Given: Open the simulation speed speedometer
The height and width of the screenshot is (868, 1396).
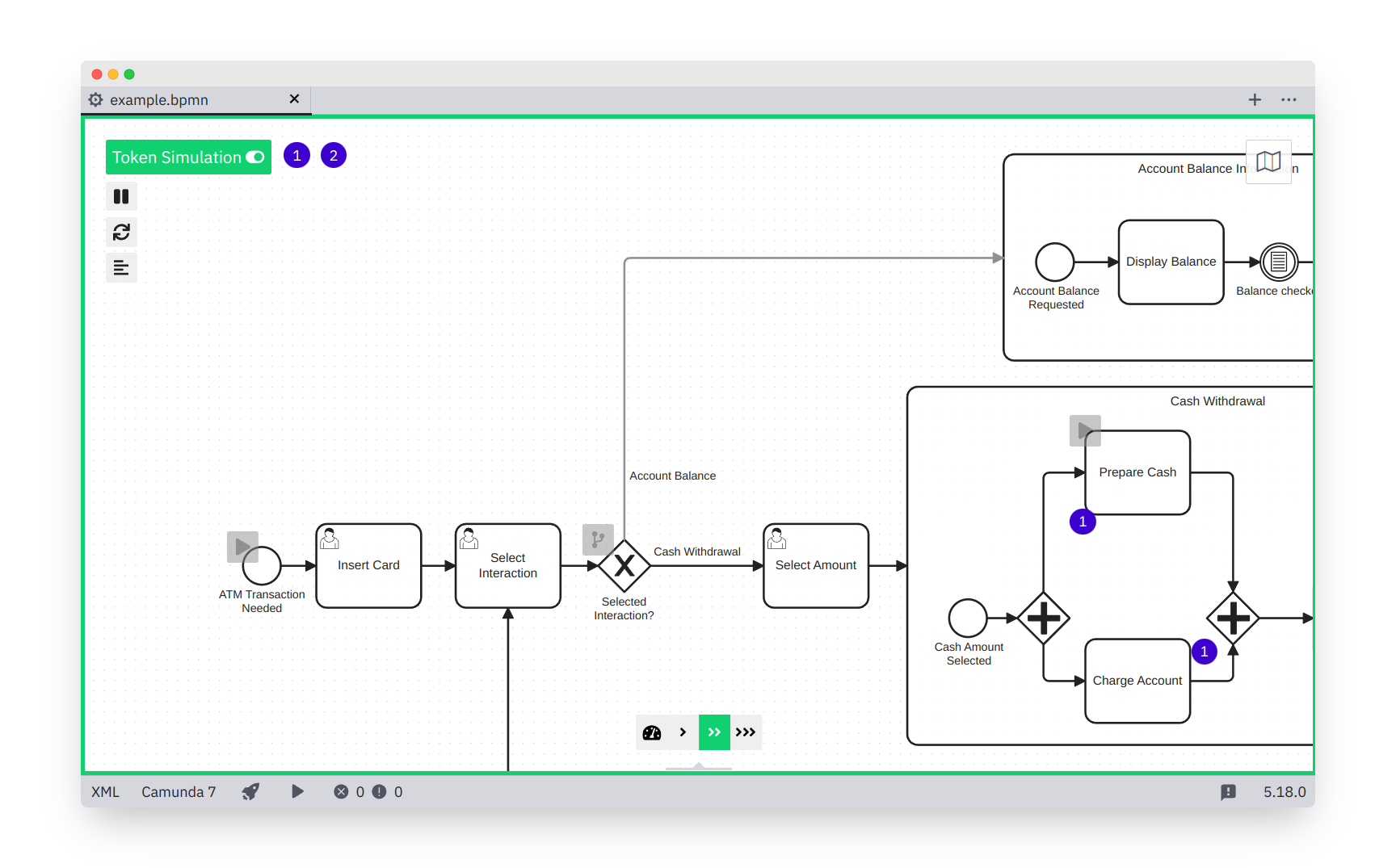Looking at the screenshot, I should [651, 732].
